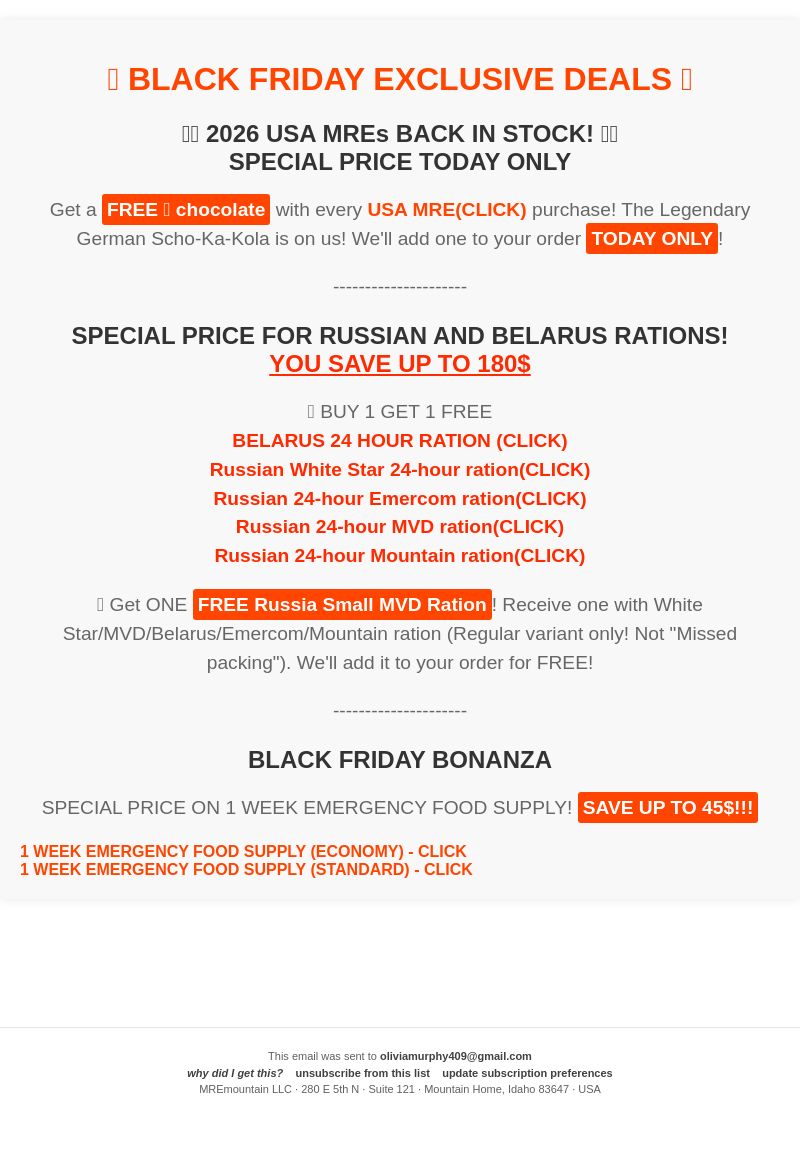
Task: Click 'unsubscribe from this list' link
Action: (362, 1073)
